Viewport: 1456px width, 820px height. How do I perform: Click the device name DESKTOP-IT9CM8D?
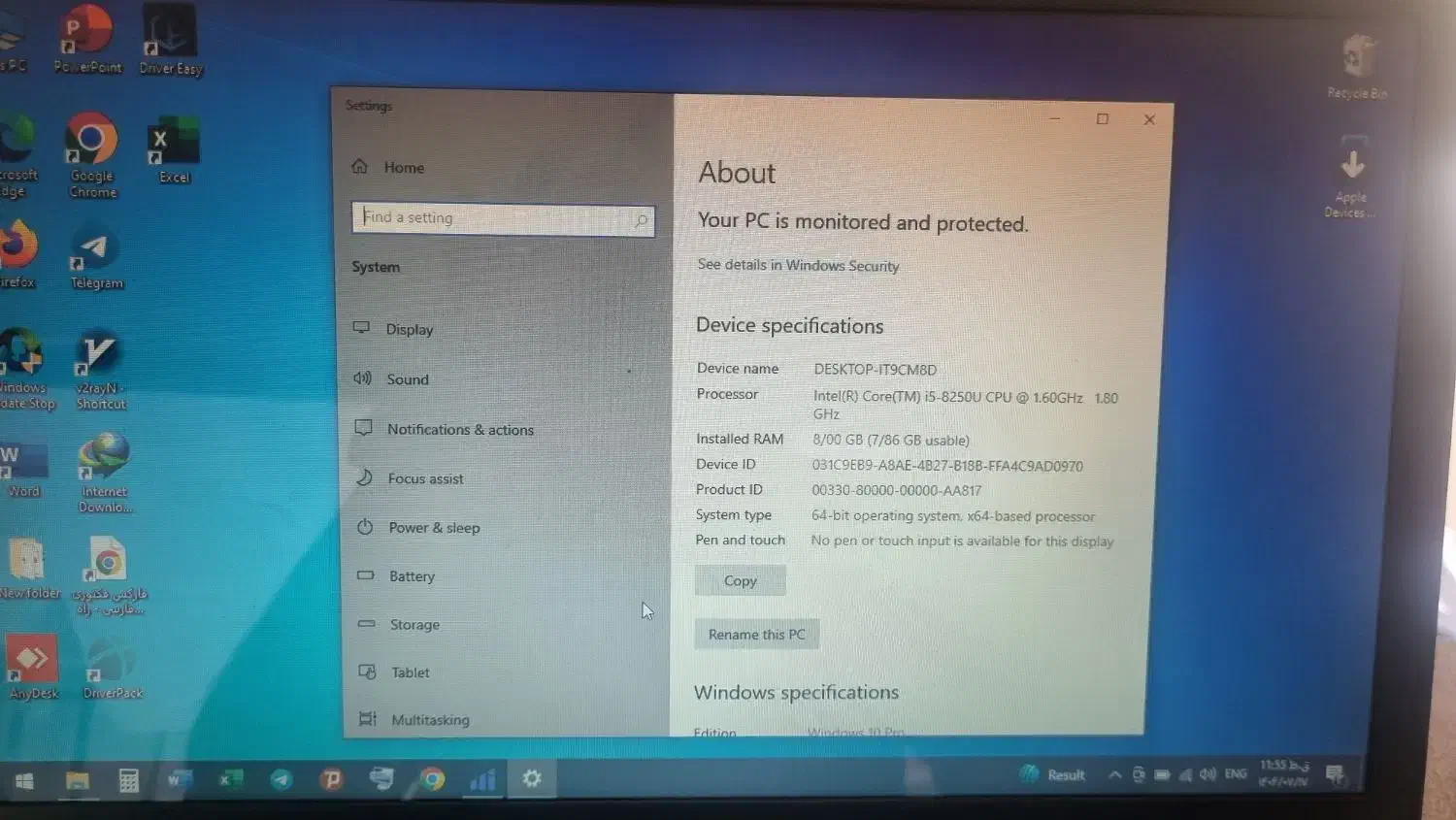coord(875,370)
